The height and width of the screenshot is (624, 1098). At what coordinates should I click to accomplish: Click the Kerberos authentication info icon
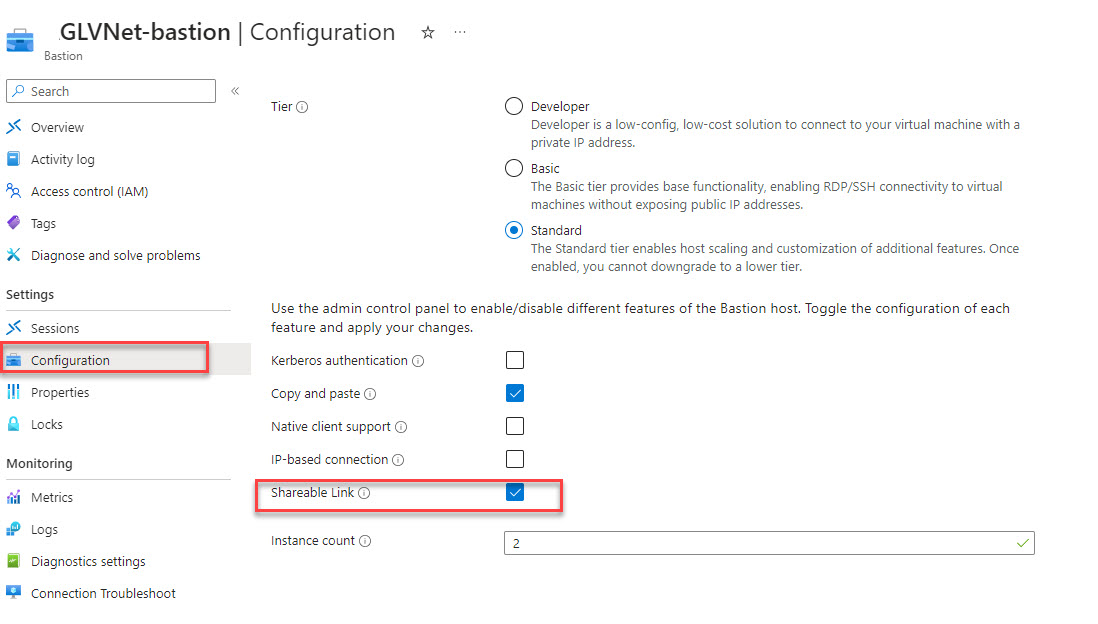click(418, 361)
